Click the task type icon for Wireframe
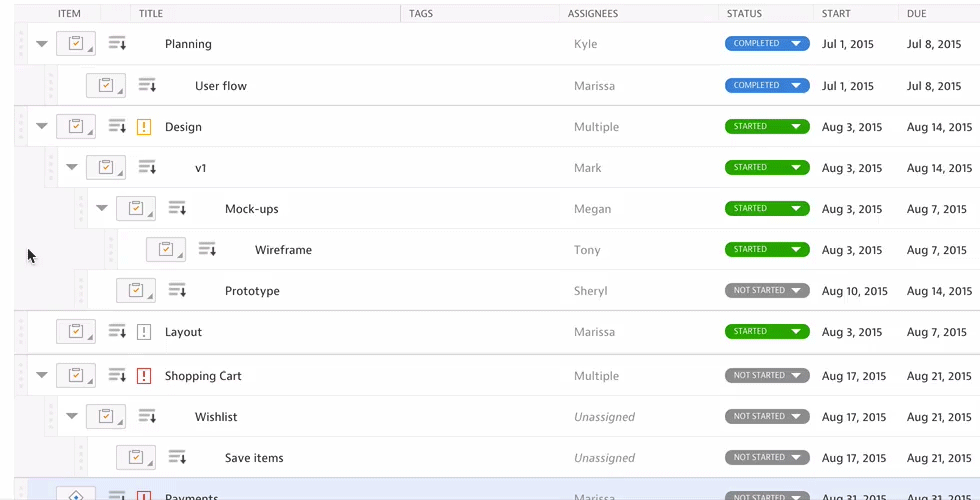This screenshot has width=980, height=500. click(166, 249)
